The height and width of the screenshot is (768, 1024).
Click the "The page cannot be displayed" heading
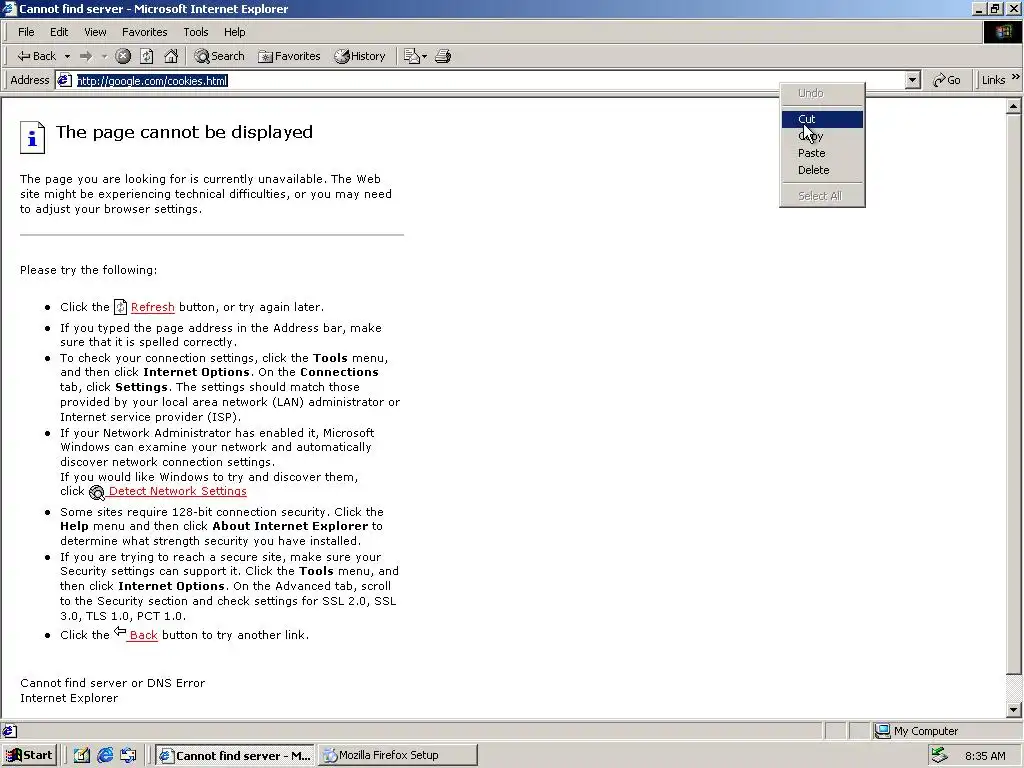click(x=184, y=132)
